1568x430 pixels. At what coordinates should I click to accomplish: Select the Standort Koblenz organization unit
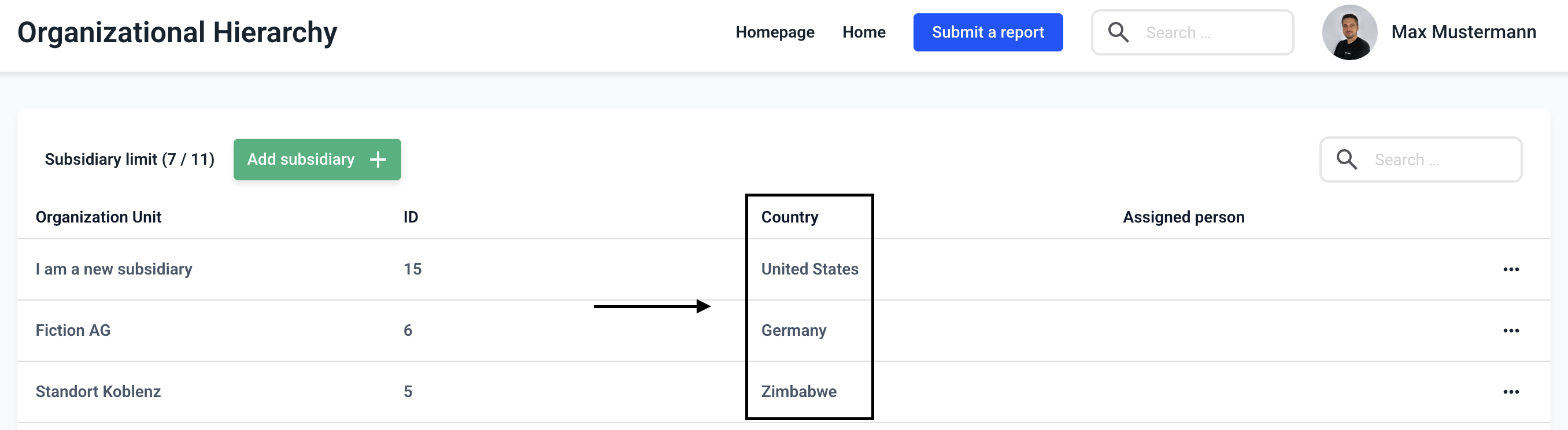pyautogui.click(x=98, y=392)
